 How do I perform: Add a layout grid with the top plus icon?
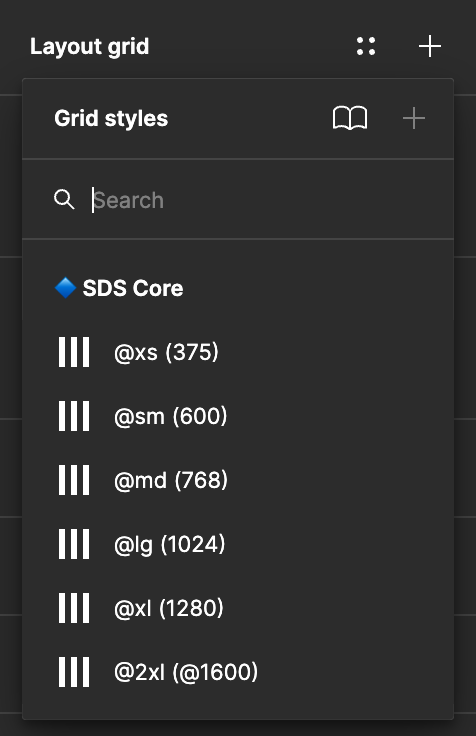[x=430, y=46]
